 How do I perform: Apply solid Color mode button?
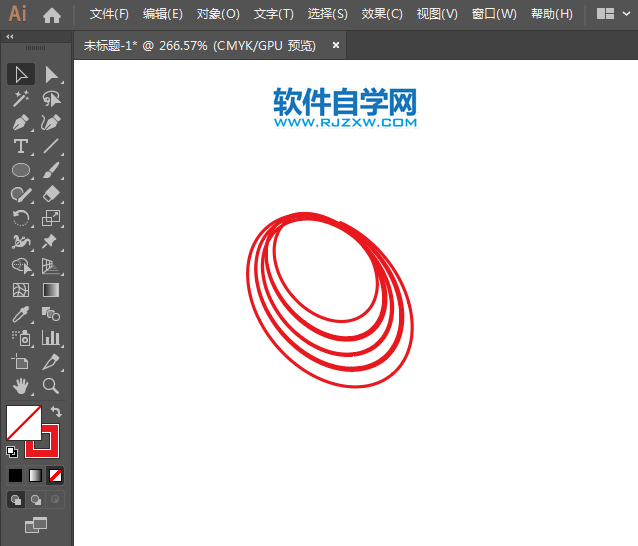pyautogui.click(x=15, y=475)
